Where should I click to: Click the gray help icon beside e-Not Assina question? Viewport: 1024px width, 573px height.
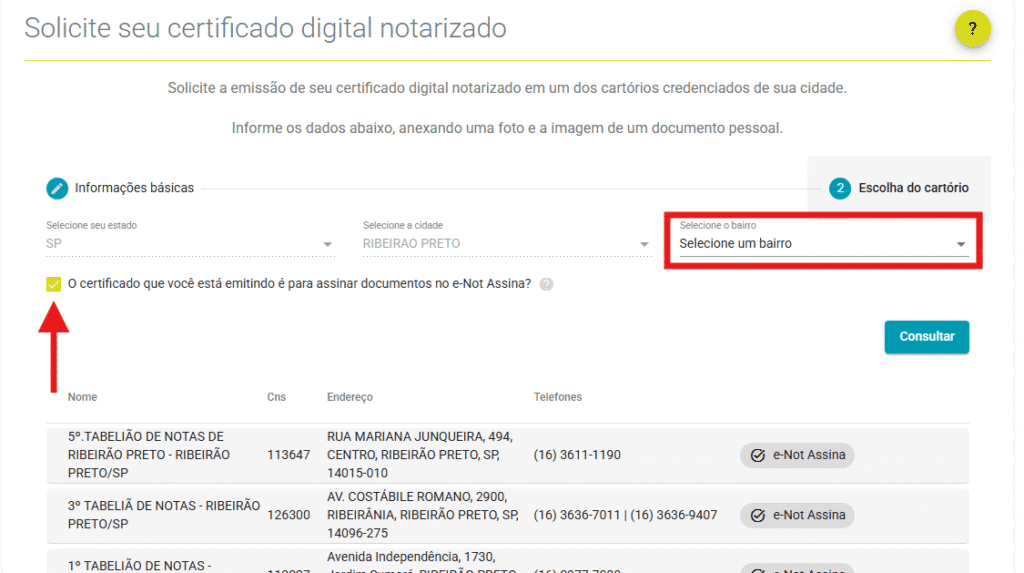pos(546,284)
